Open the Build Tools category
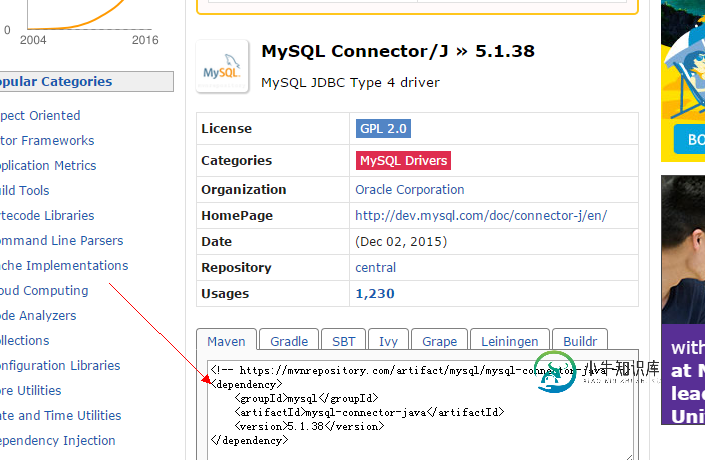705x460 pixels. click(24, 191)
